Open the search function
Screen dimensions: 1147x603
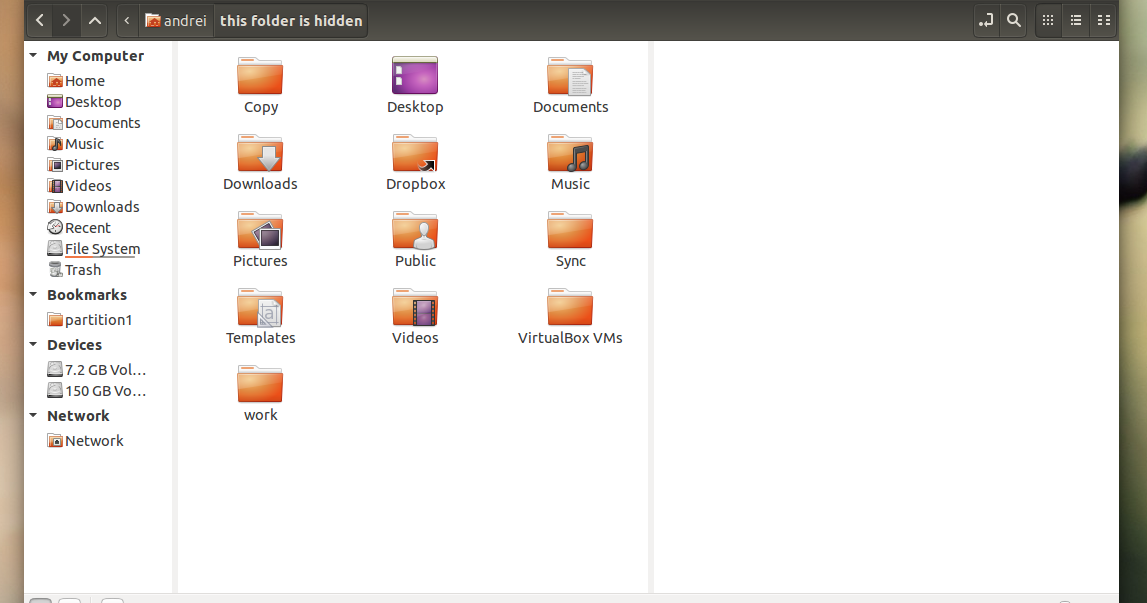[x=1013, y=20]
